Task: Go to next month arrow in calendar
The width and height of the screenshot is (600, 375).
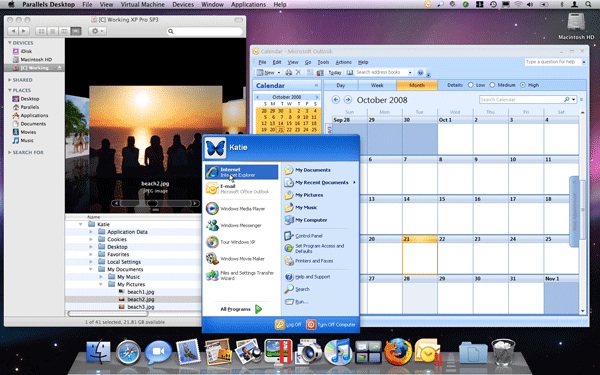Action: click(x=347, y=100)
